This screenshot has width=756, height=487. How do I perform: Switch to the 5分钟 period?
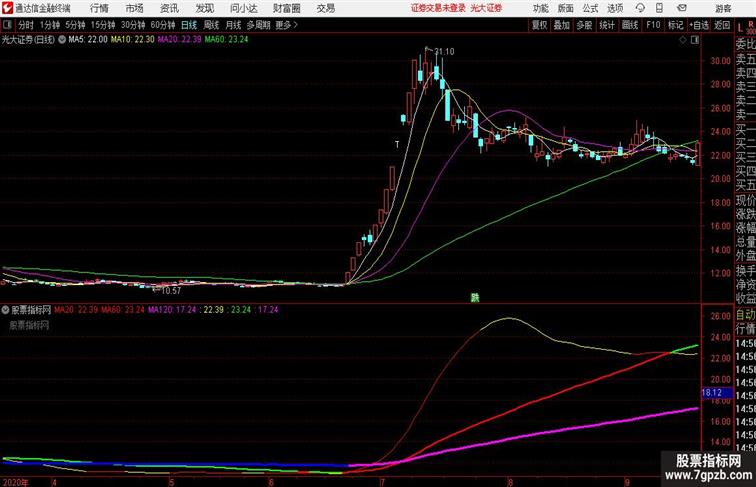pos(75,25)
